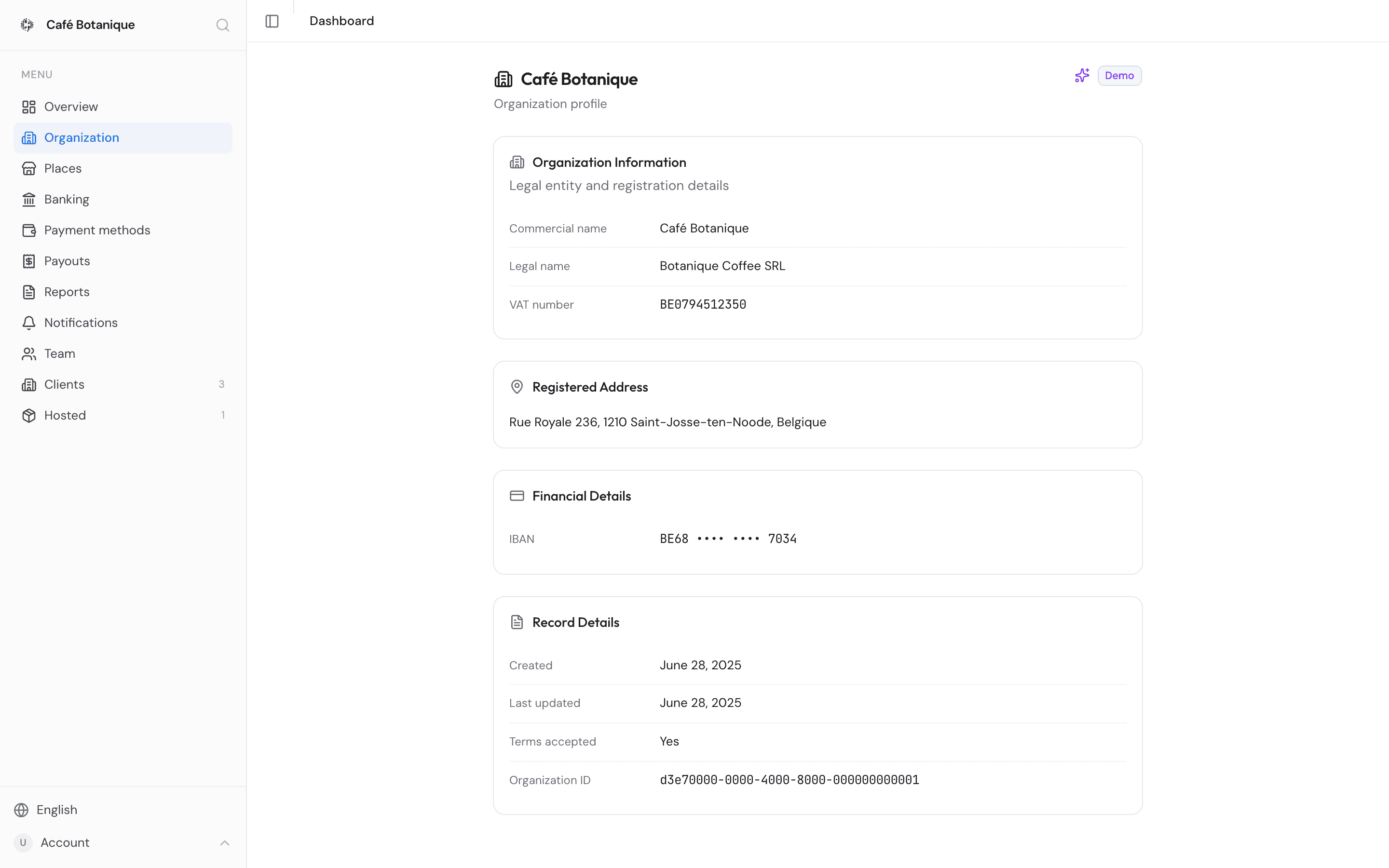Click the Places storefront icon
This screenshot has height=868, width=1389.
click(x=29, y=169)
